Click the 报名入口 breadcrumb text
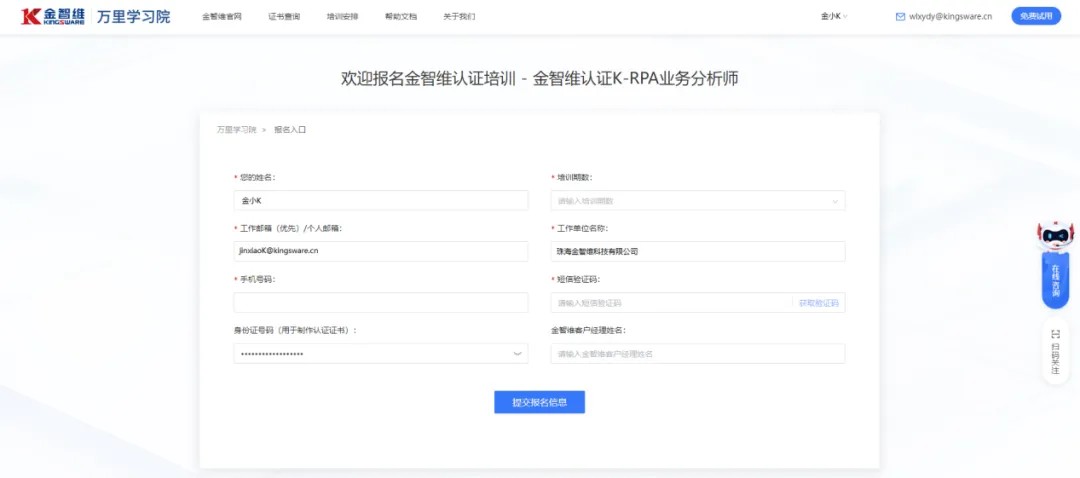 (x=290, y=129)
